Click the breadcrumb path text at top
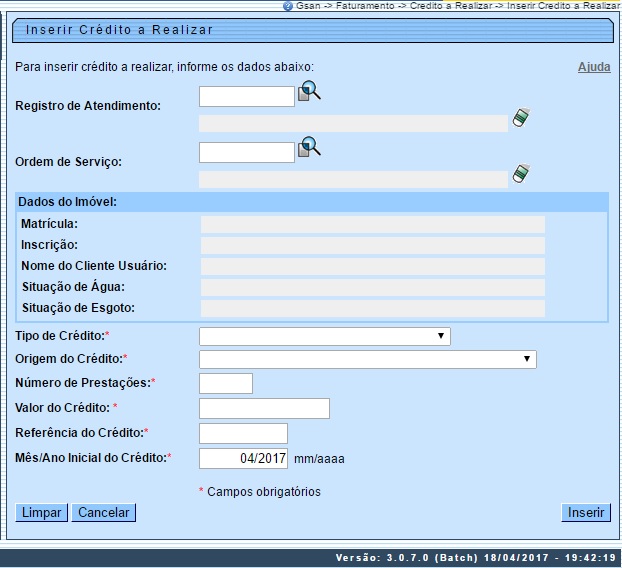The width and height of the screenshot is (622, 568). pyautogui.click(x=457, y=6)
